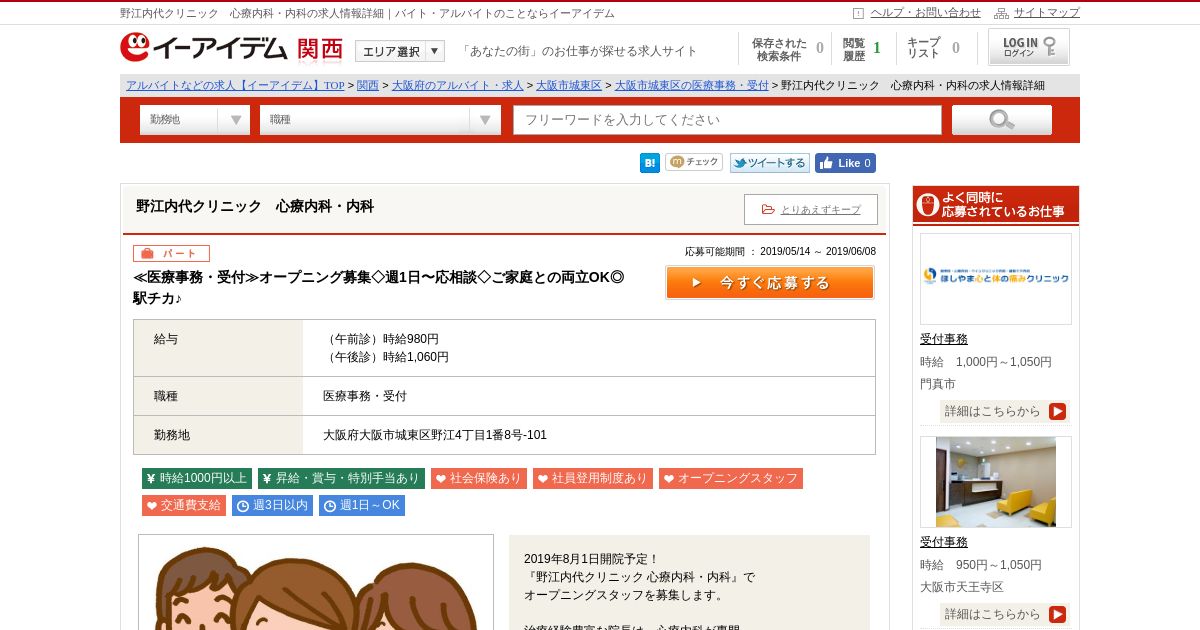Screen dimensions: 1200x630
Task: Expand the 勤務地 dropdown
Action: 195,120
